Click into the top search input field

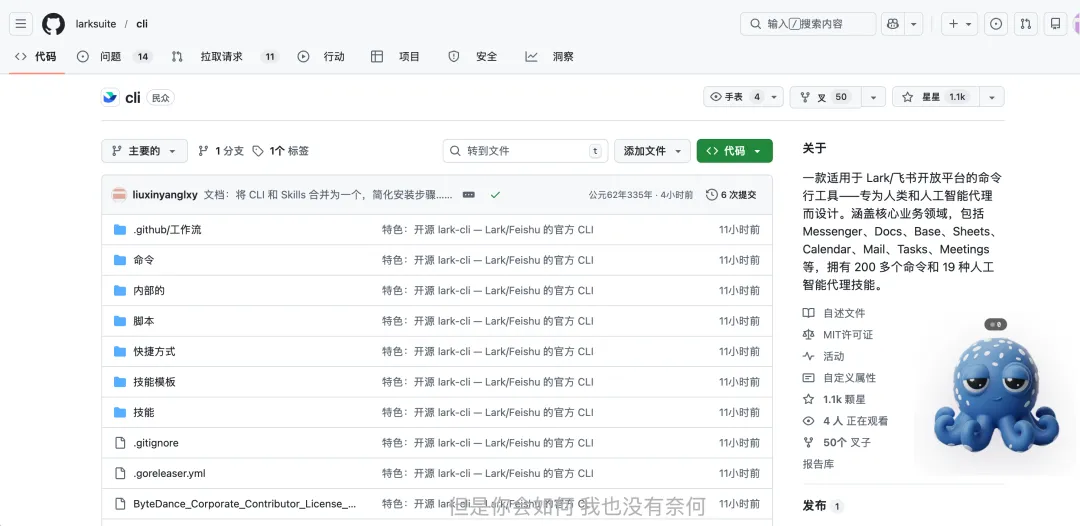pyautogui.click(x=808, y=24)
